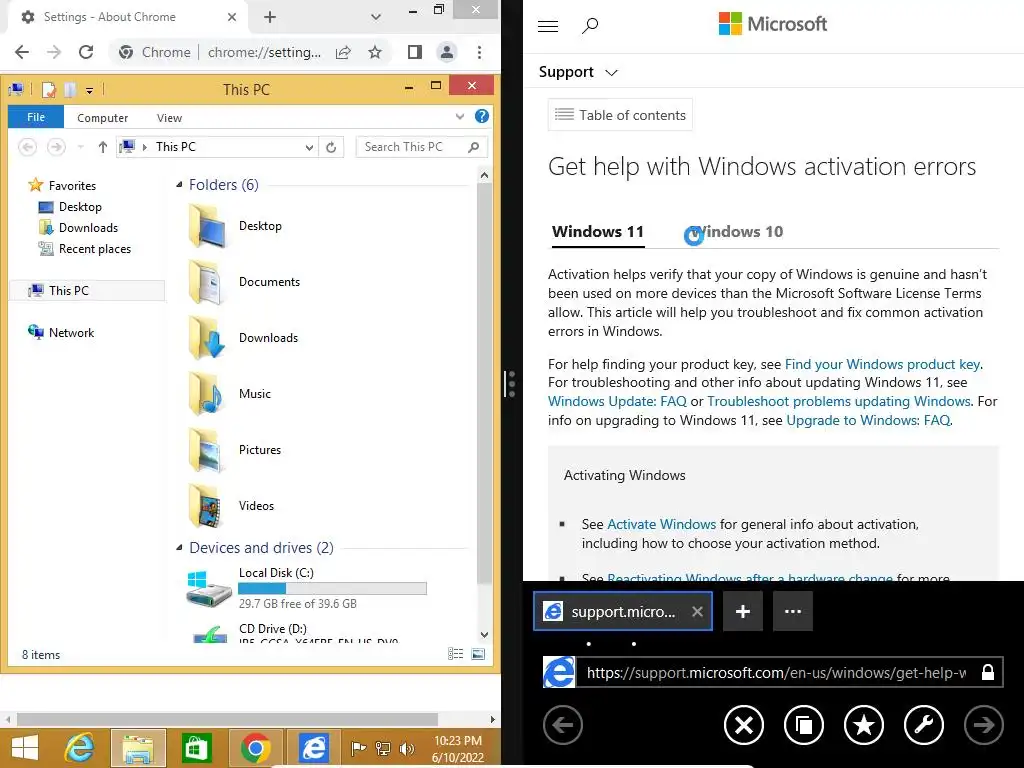Open File Explorer help question icon

pyautogui.click(x=482, y=116)
